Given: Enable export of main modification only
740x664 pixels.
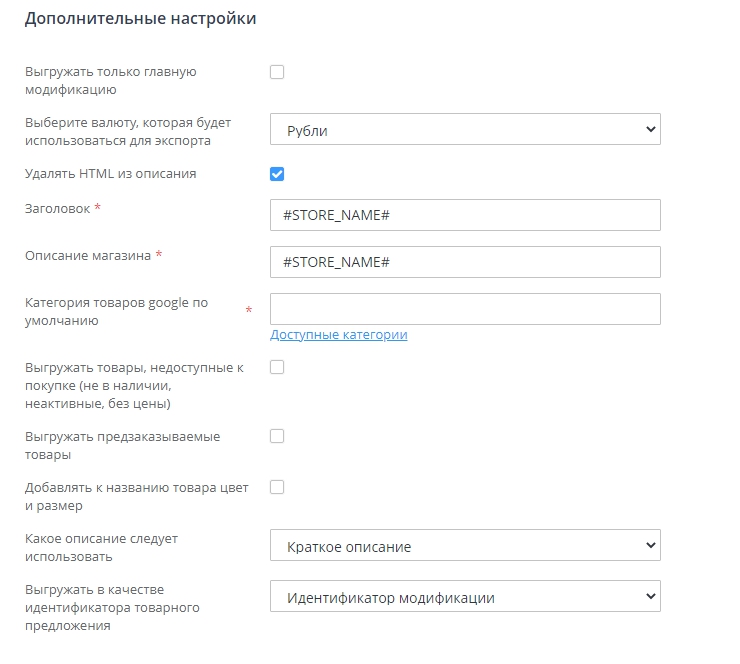Looking at the screenshot, I should pos(277,72).
